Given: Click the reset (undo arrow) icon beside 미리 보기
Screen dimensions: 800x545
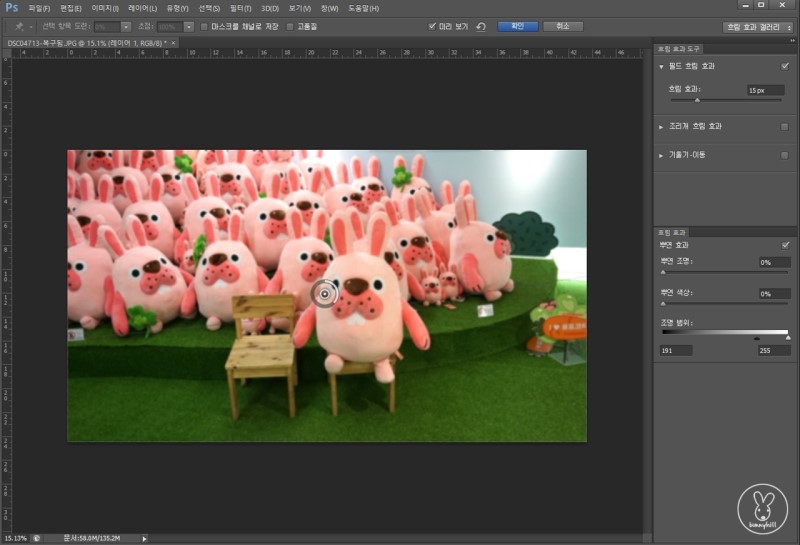Looking at the screenshot, I should [480, 27].
